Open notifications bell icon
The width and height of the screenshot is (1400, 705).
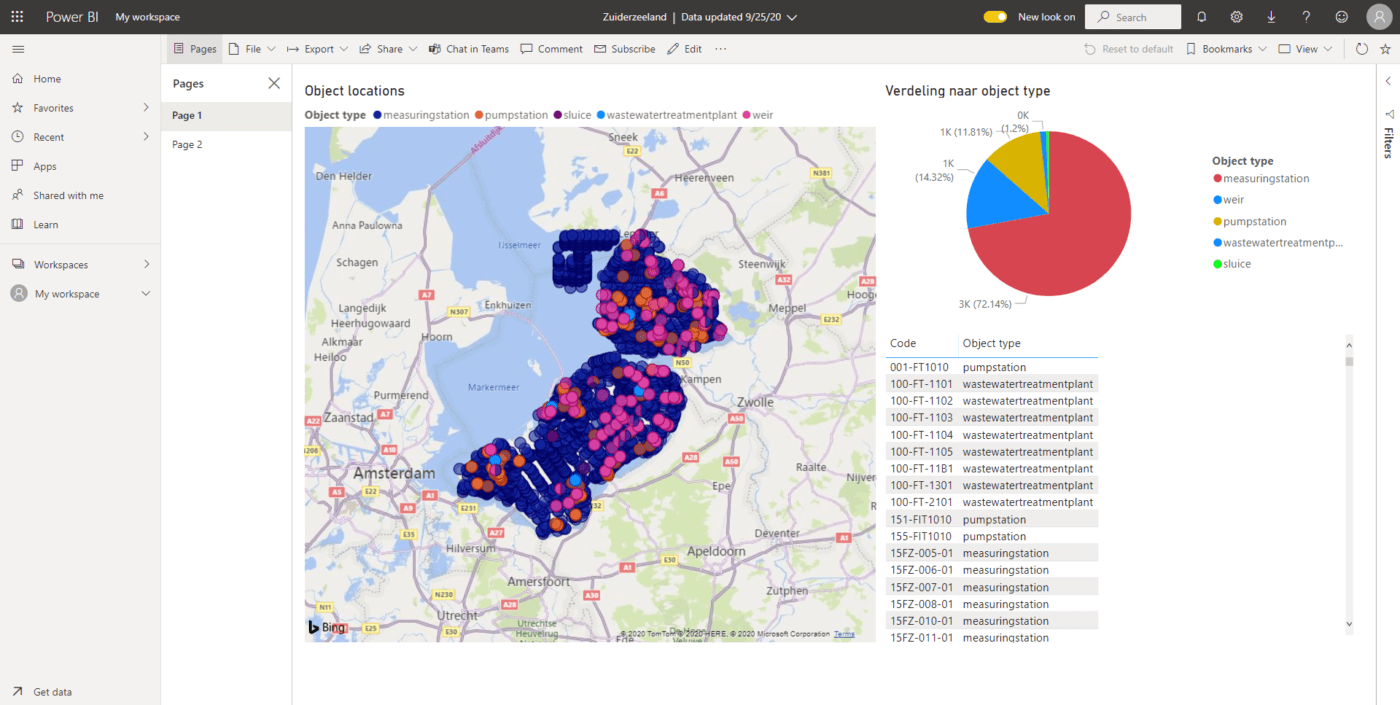point(1202,17)
